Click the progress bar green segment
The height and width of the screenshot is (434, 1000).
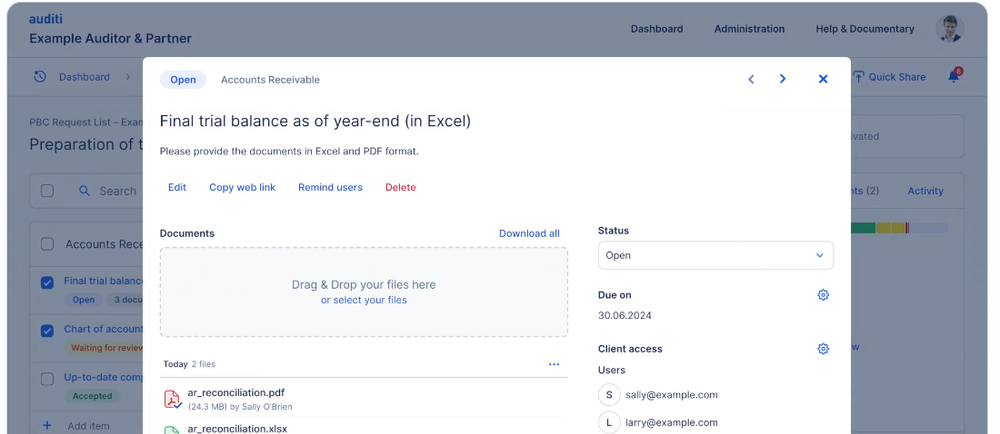863,228
